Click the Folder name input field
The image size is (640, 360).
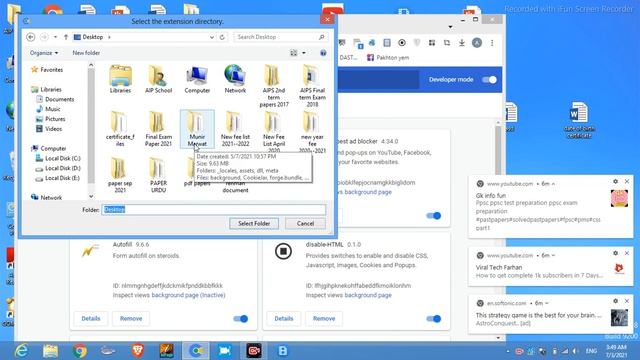(x=213, y=209)
